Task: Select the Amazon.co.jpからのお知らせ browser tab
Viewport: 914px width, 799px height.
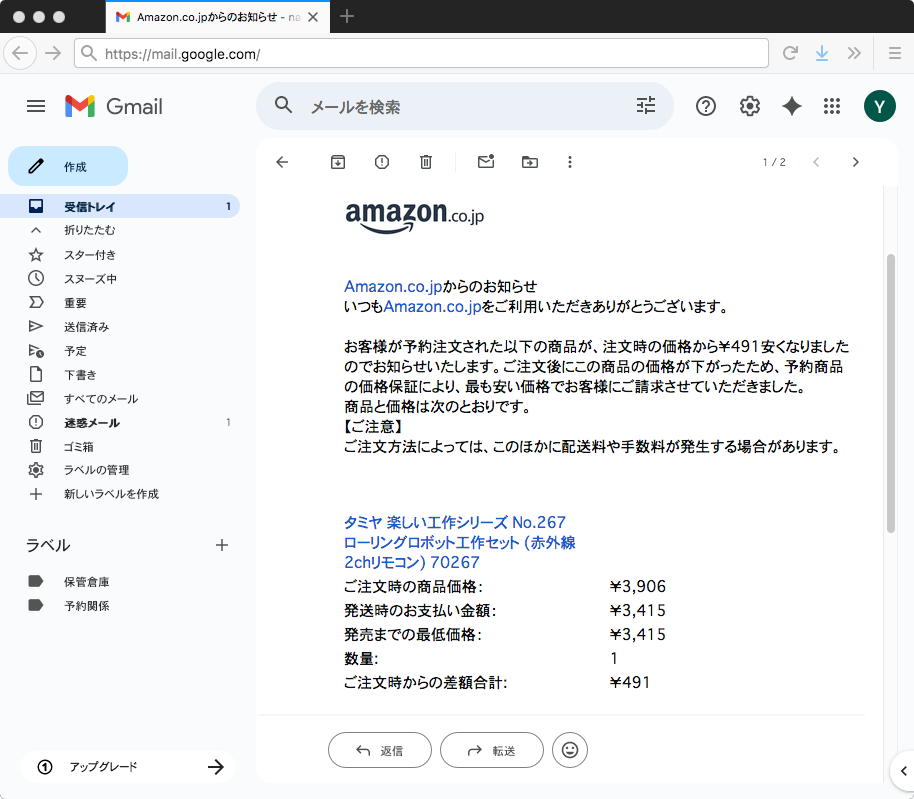Action: pyautogui.click(x=217, y=17)
